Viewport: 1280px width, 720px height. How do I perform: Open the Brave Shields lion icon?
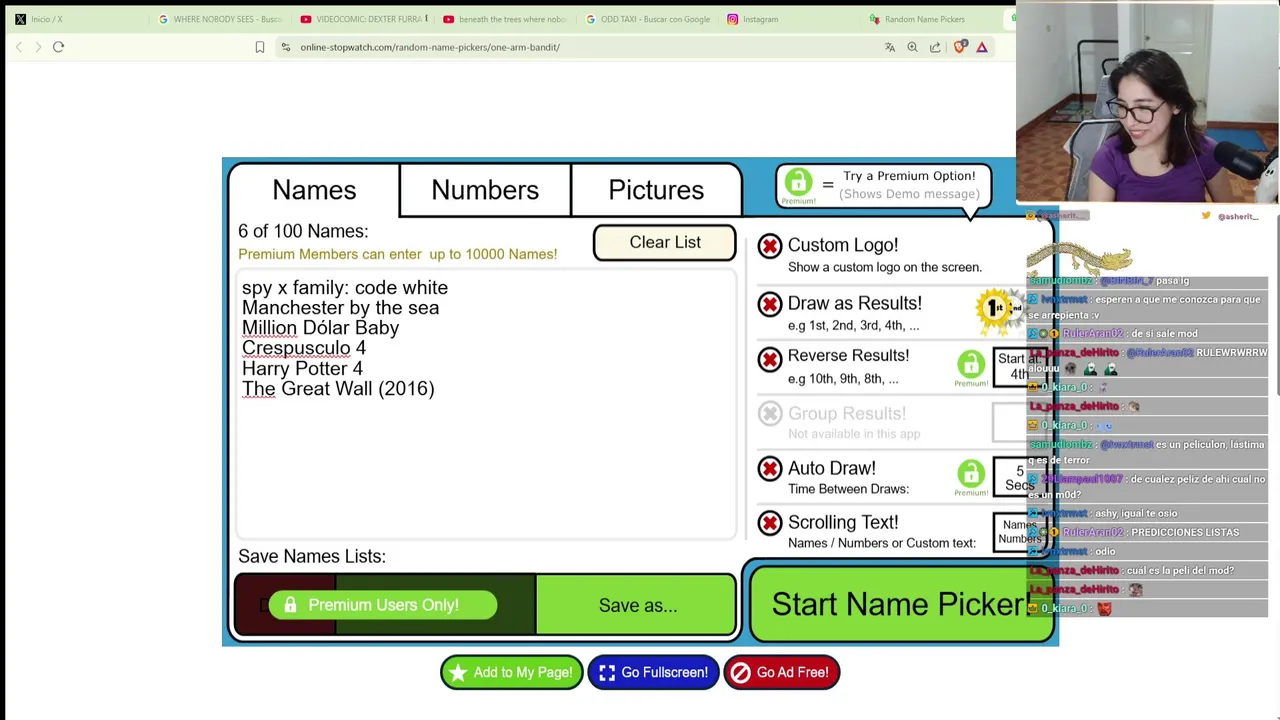pyautogui.click(x=960, y=47)
